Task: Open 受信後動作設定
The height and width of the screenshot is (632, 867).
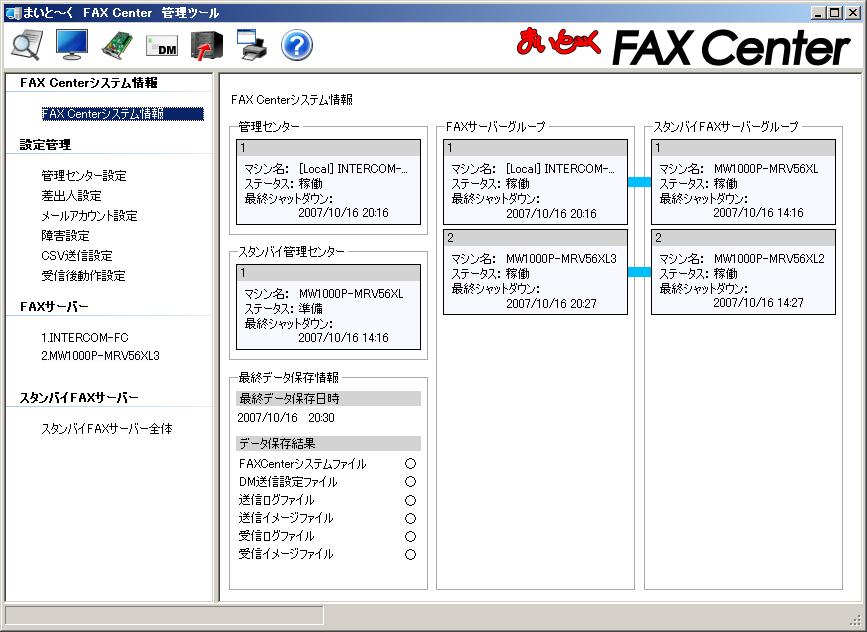Action: [83, 275]
